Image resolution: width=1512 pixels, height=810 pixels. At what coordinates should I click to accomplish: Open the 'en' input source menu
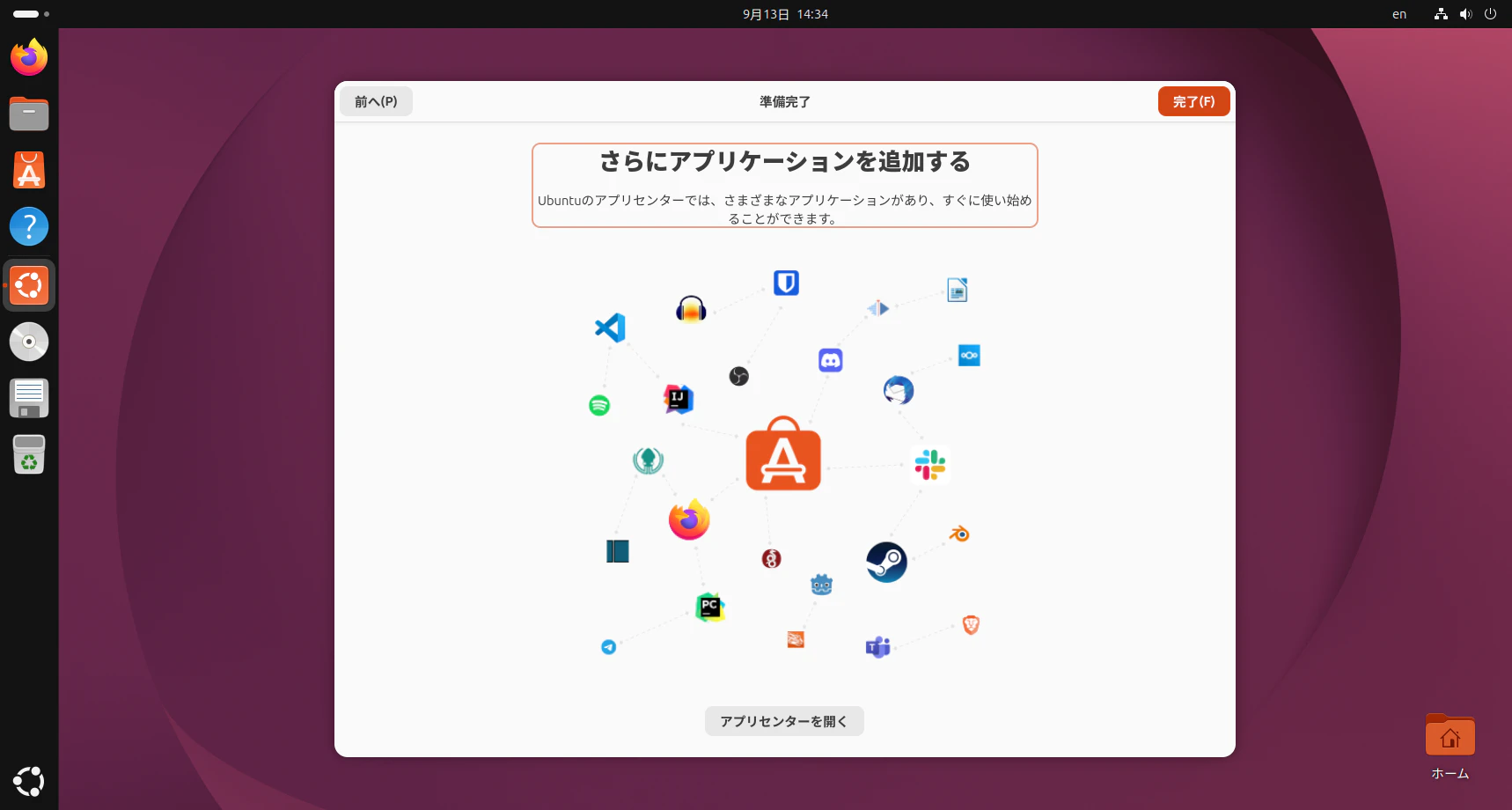(1399, 14)
